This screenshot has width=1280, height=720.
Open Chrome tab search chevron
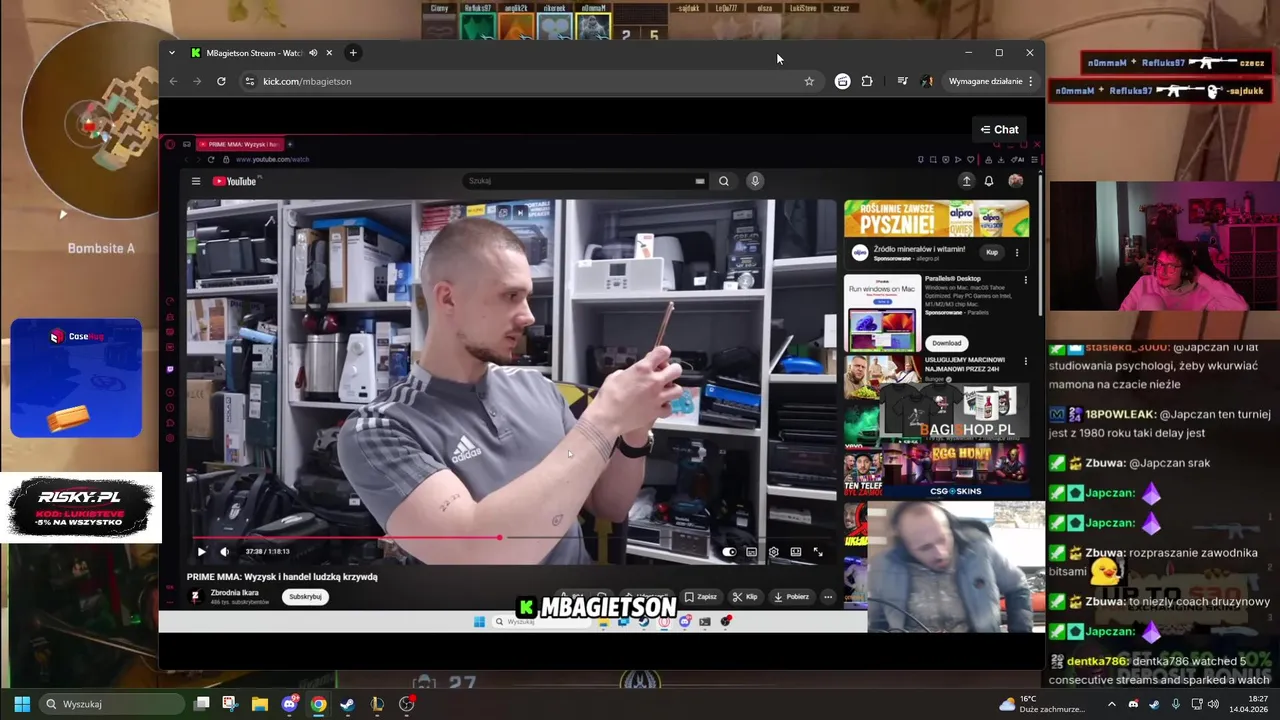pos(172,53)
